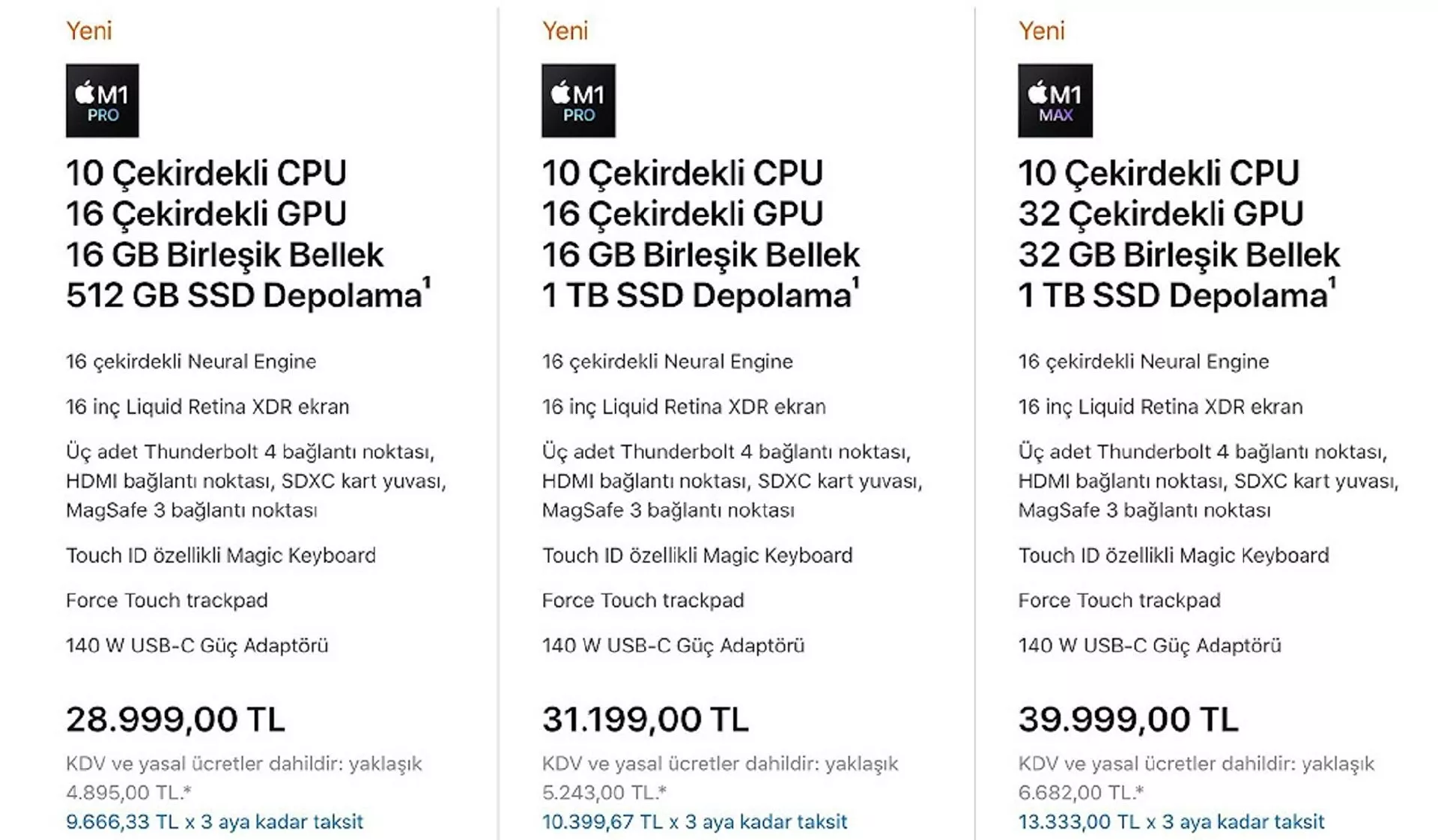This screenshot has width=1438, height=840.
Task: Click the 32 GB Birleşik Bellek heading
Action: click(1179, 255)
